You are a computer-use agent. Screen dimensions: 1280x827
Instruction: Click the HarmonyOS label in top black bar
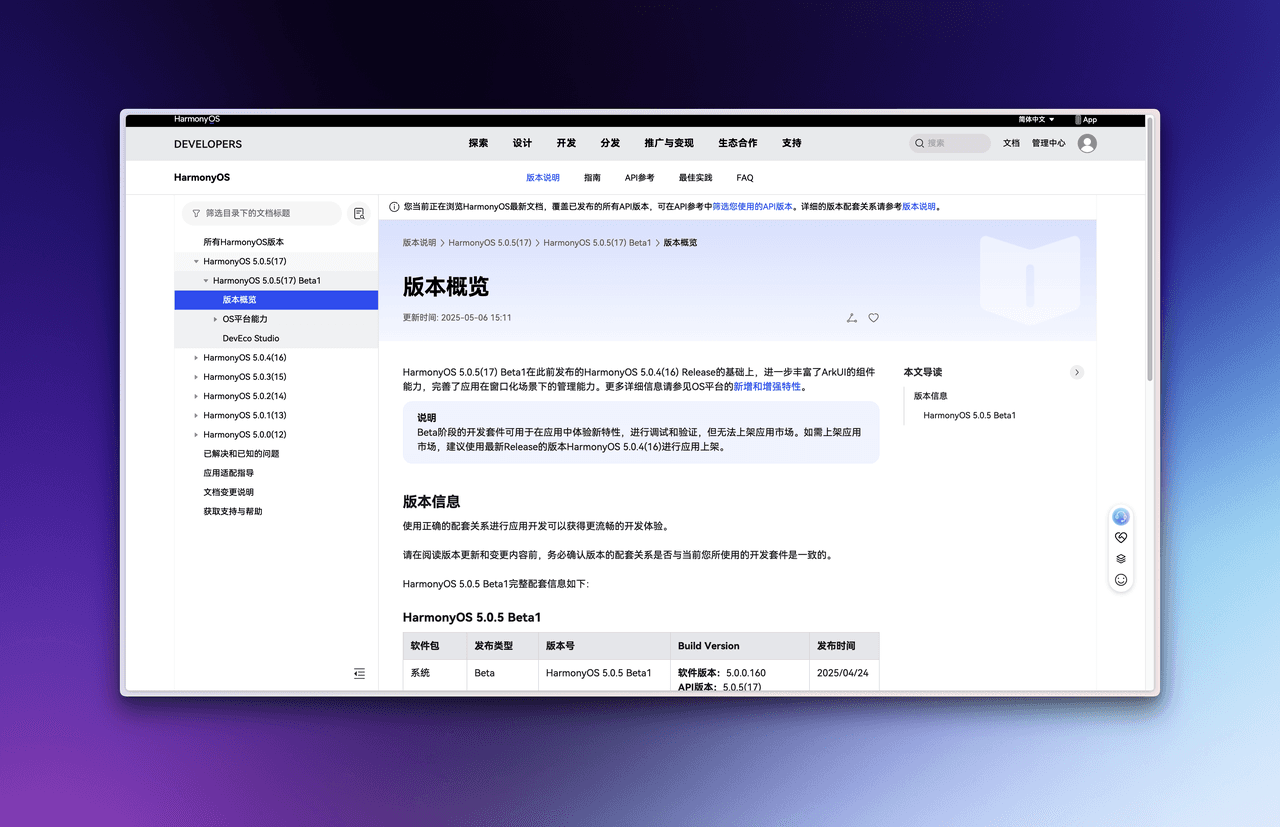[x=197, y=119]
